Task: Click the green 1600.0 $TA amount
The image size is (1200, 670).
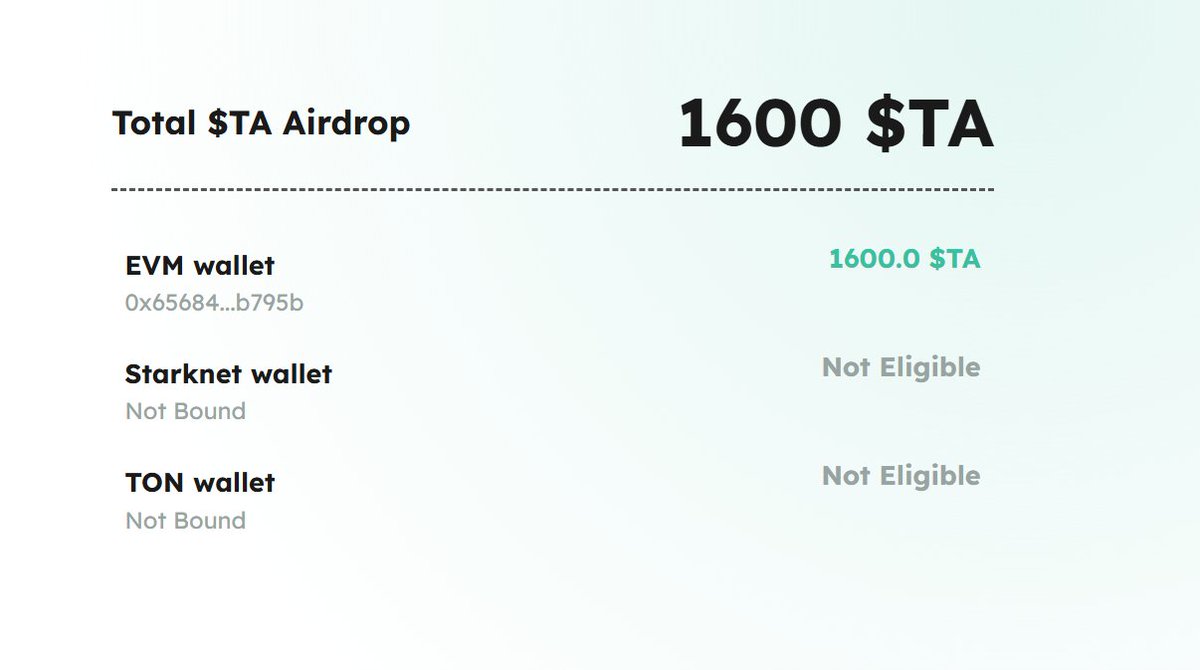Action: (905, 259)
